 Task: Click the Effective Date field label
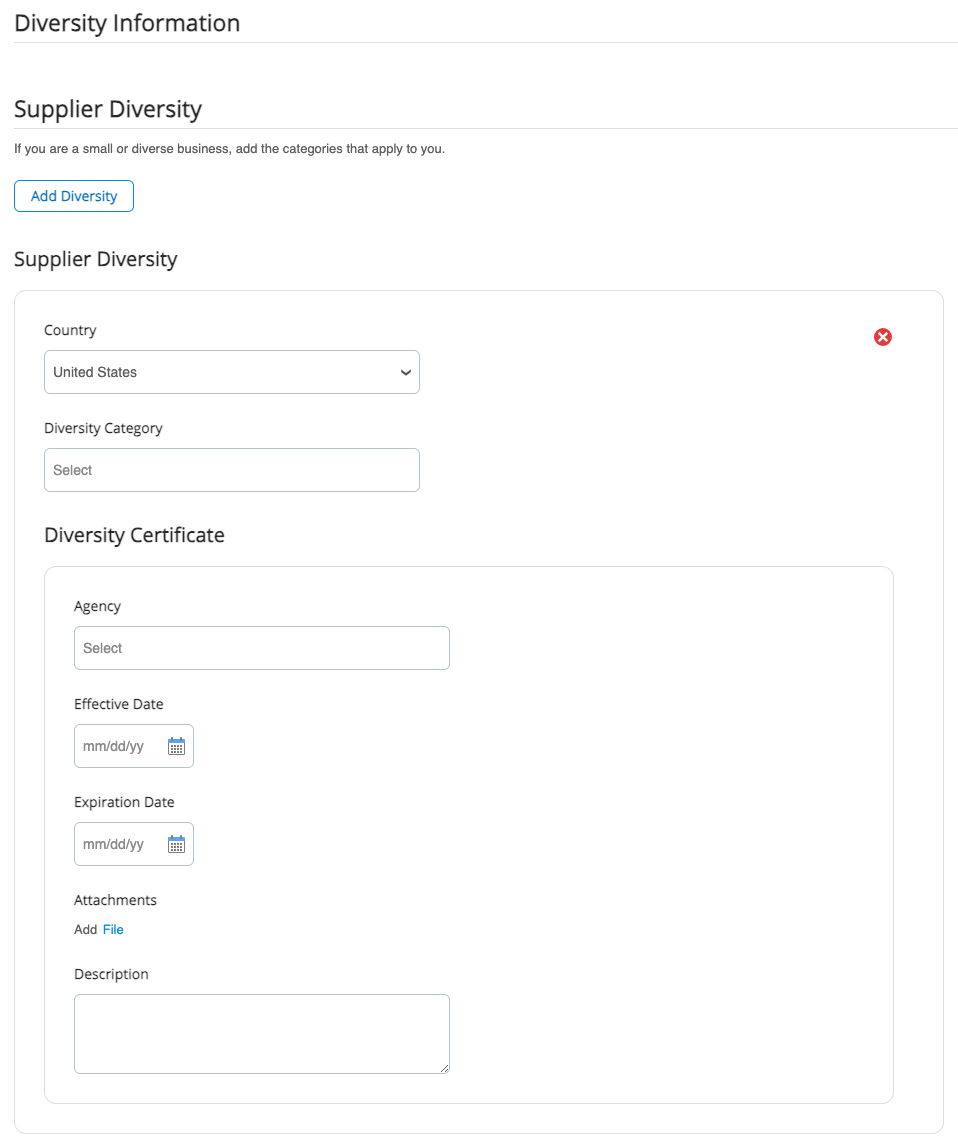(x=118, y=704)
